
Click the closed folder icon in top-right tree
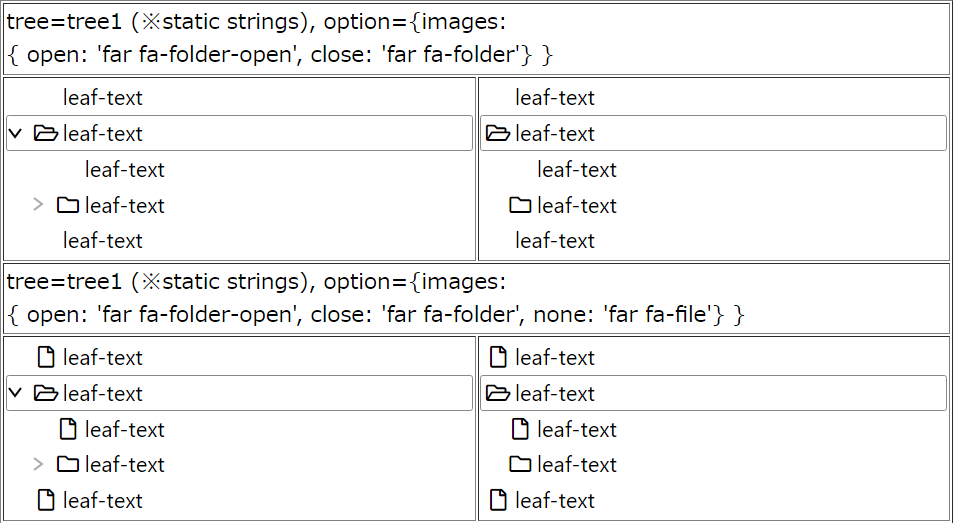[x=520, y=205]
